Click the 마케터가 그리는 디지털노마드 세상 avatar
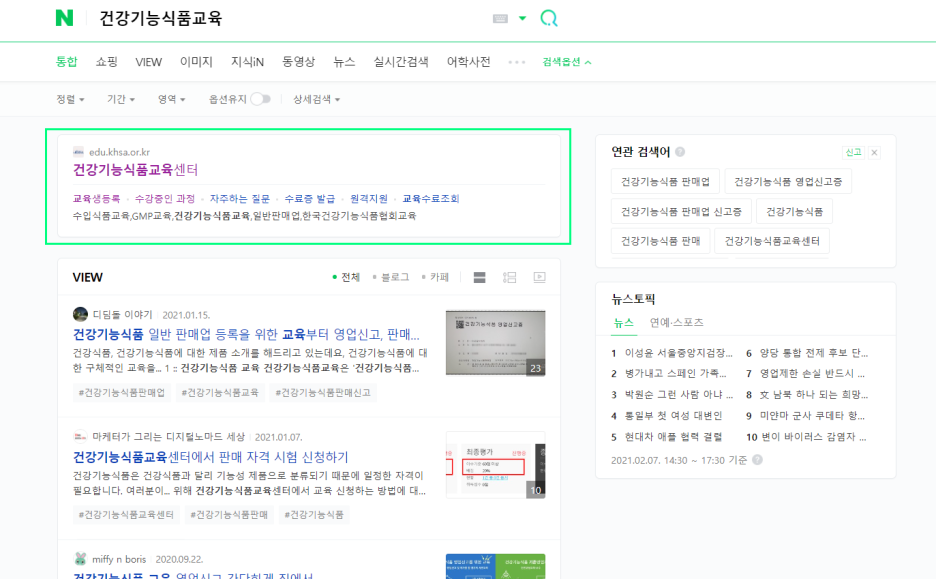 point(80,436)
